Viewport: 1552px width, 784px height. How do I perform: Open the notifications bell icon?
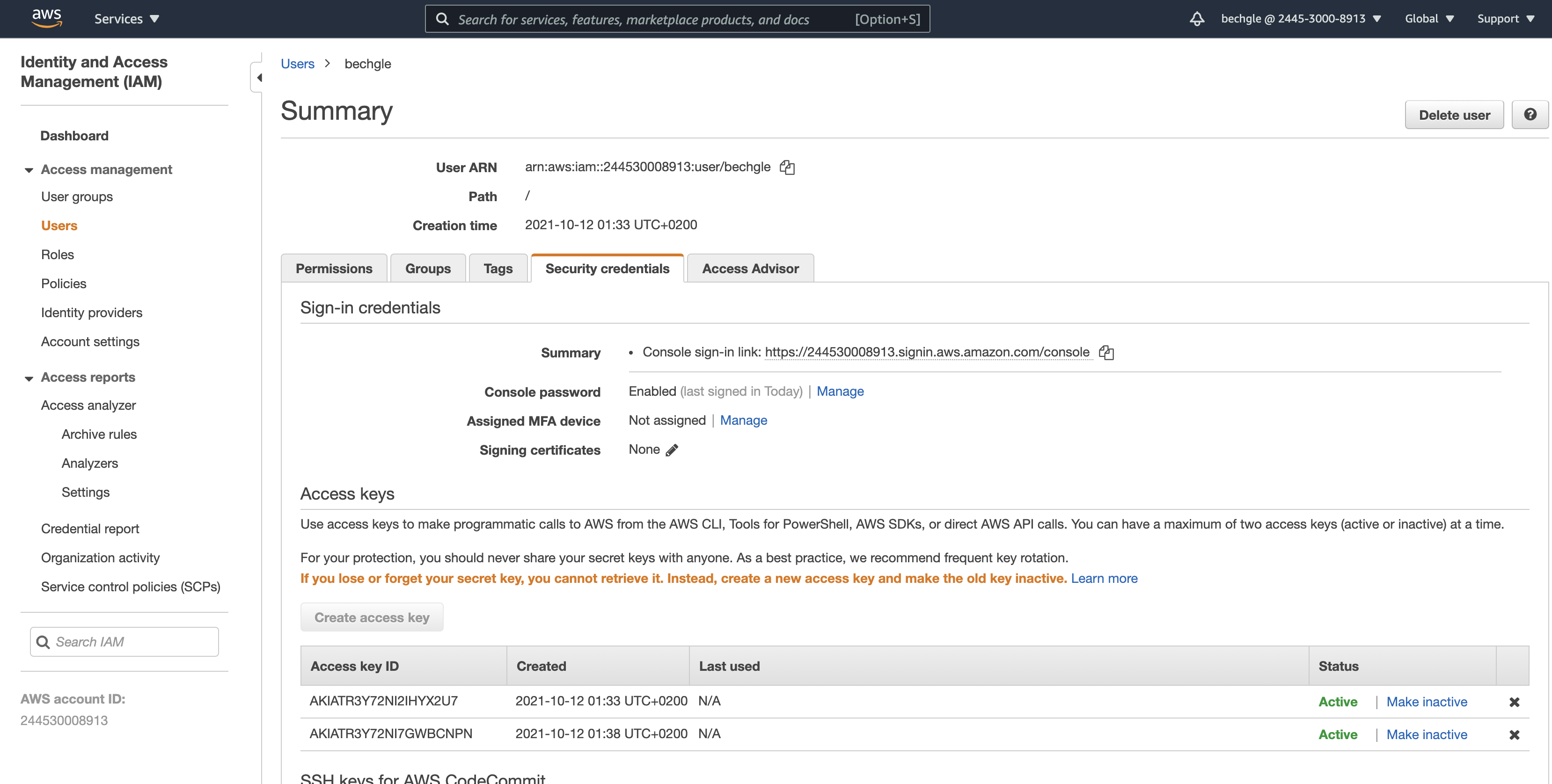click(x=1197, y=19)
